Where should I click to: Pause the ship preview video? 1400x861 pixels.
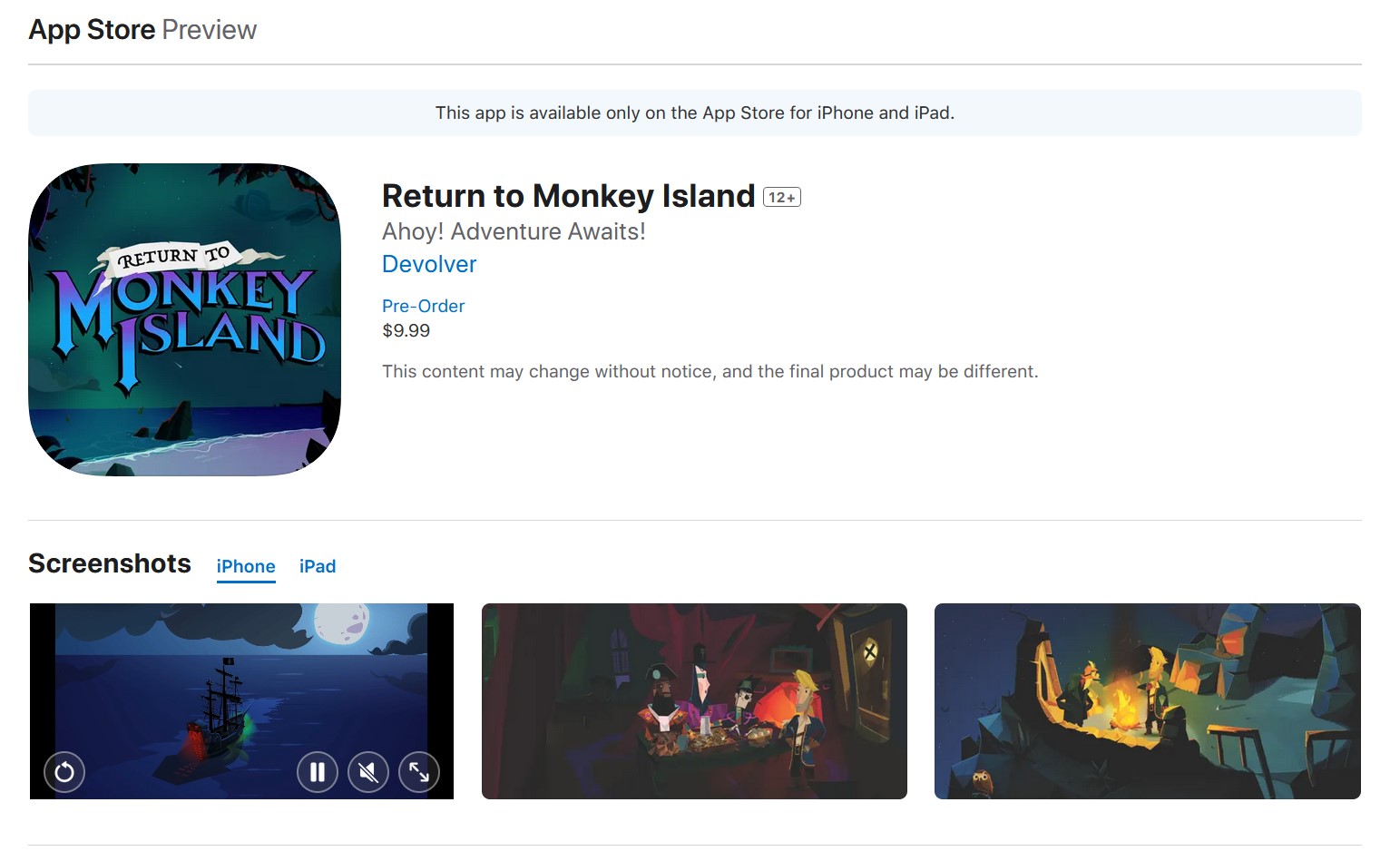coord(318,772)
